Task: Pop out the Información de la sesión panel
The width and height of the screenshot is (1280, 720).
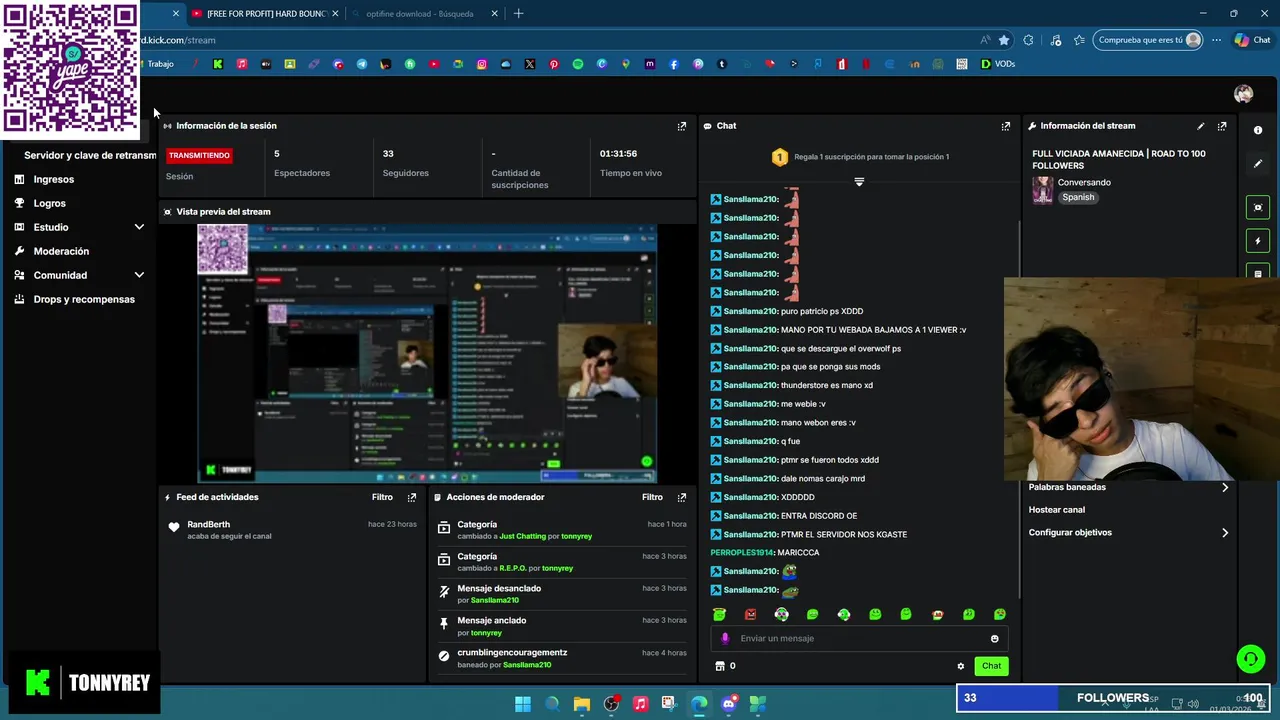Action: click(682, 126)
